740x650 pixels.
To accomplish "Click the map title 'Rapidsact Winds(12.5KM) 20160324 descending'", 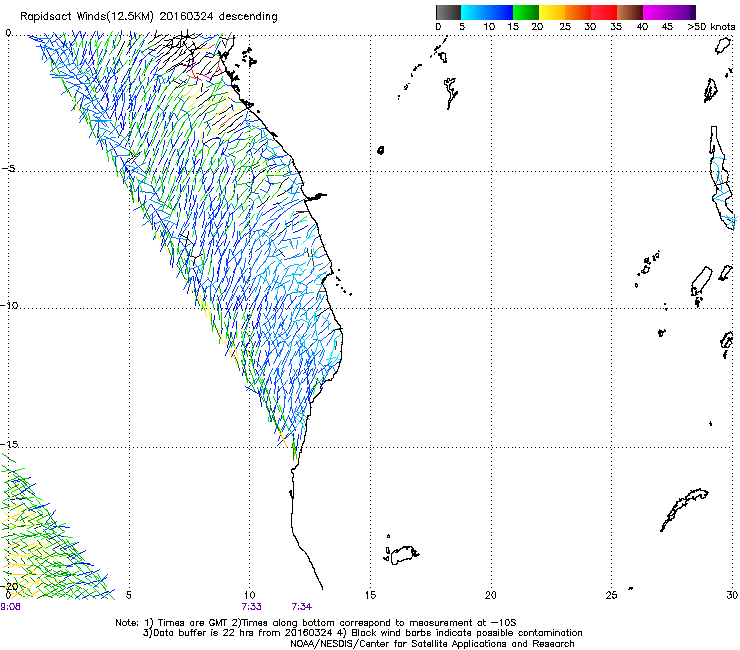I will 149,16.
